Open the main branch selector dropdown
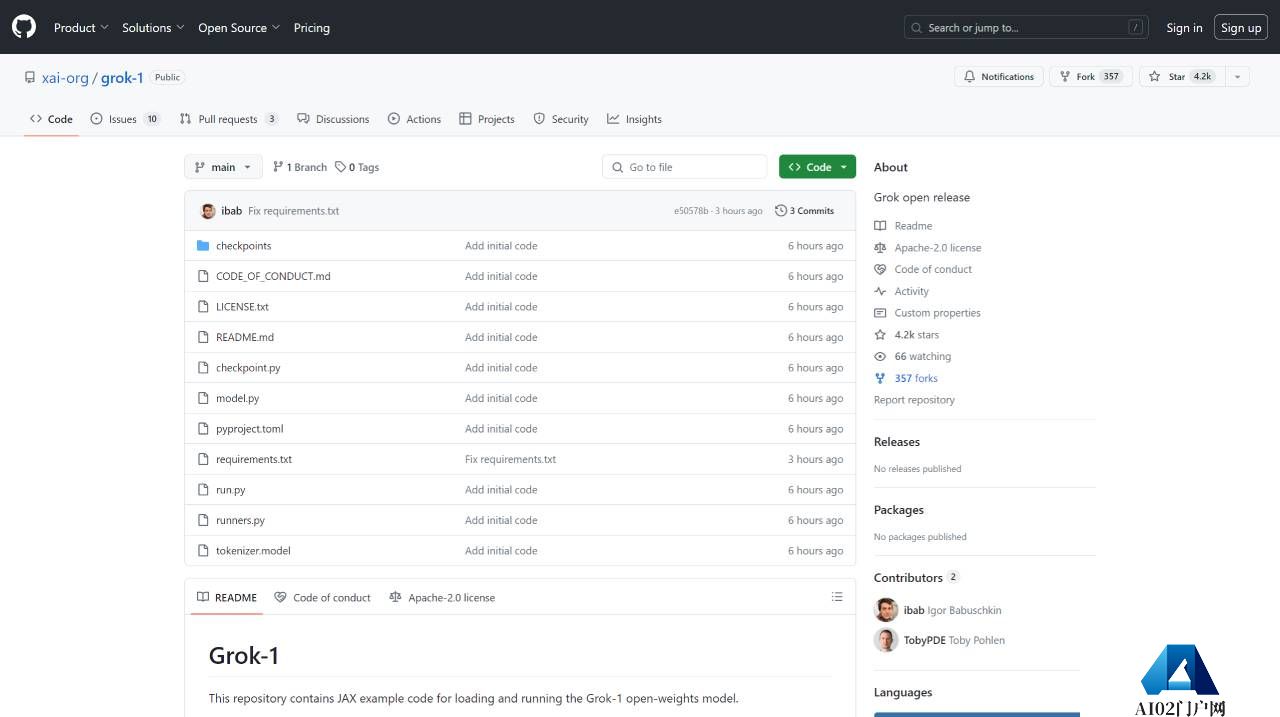 [x=223, y=167]
